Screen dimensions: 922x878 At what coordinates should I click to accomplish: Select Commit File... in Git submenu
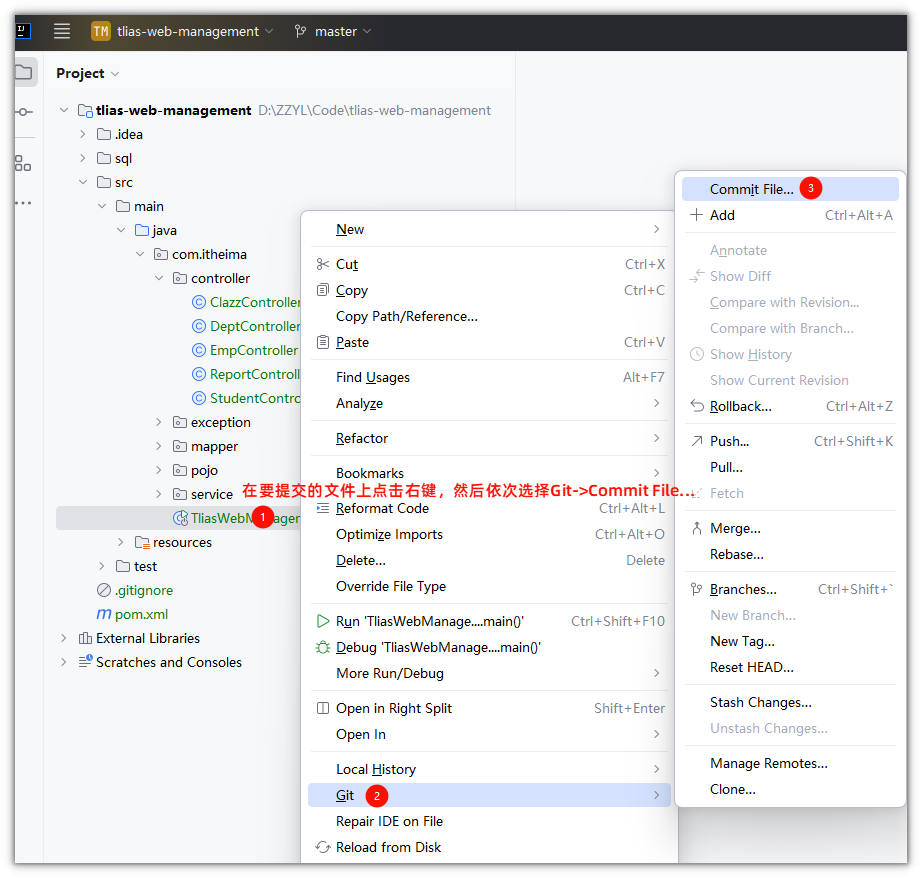tap(790, 189)
